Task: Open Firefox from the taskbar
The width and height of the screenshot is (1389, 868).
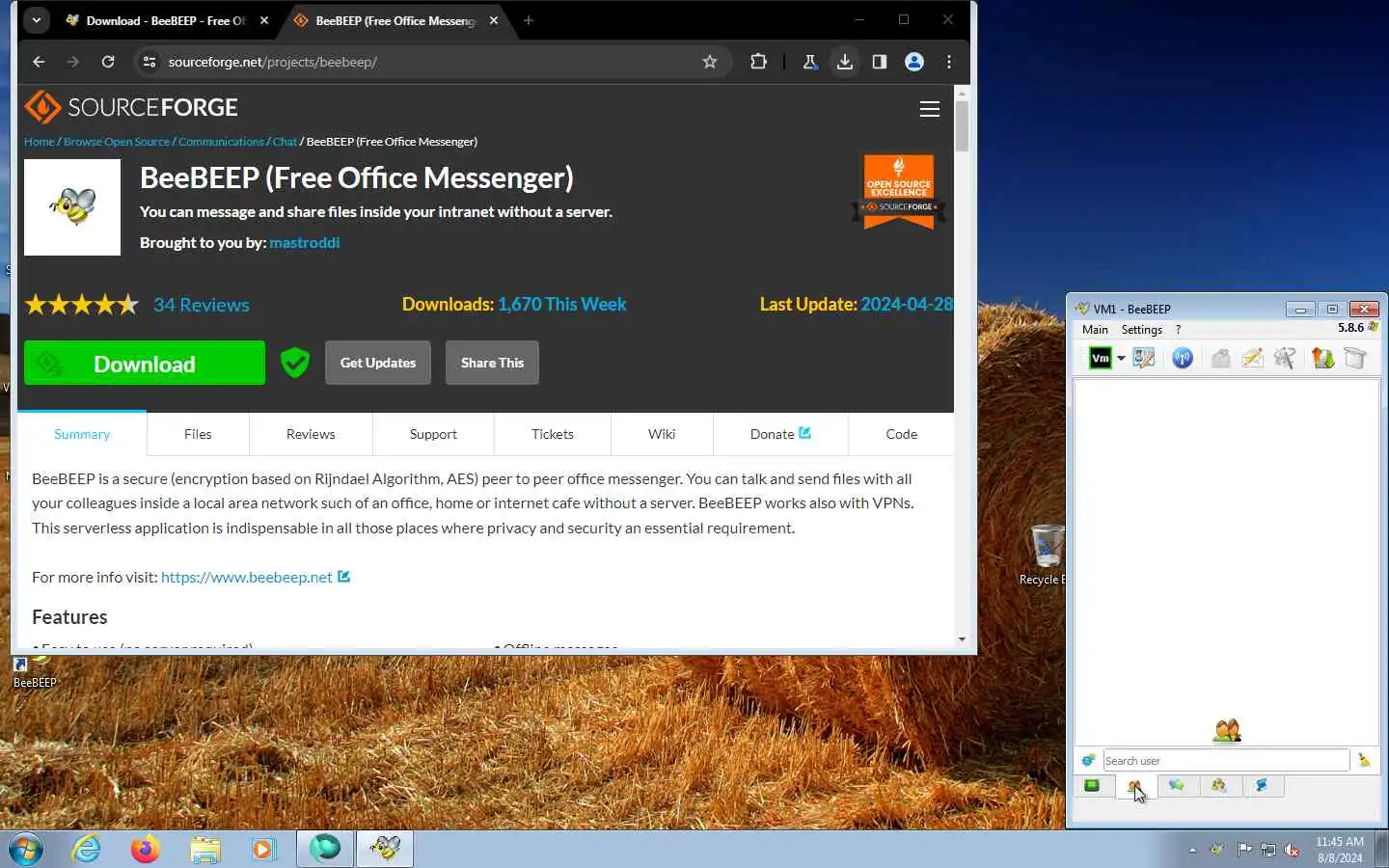Action: [x=146, y=849]
